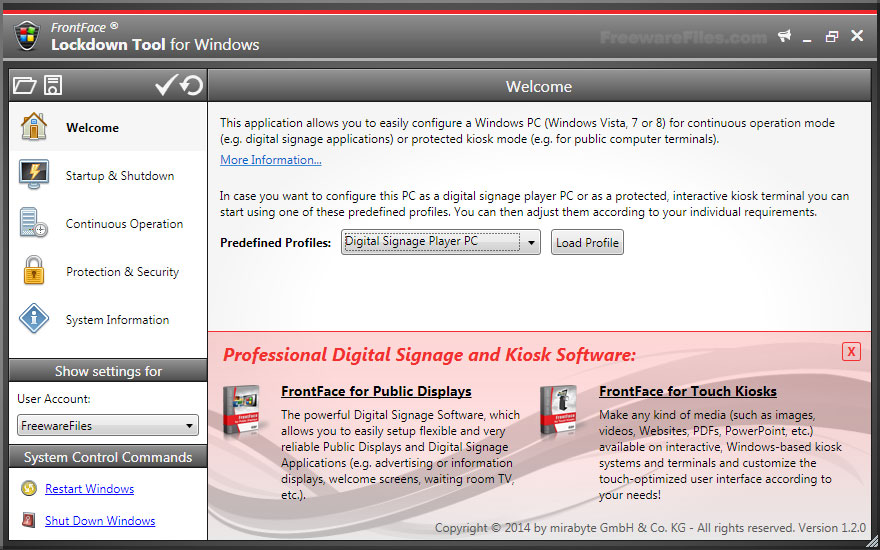880x550 pixels.
Task: Revert changes with the undo arrow icon
Action: click(191, 85)
